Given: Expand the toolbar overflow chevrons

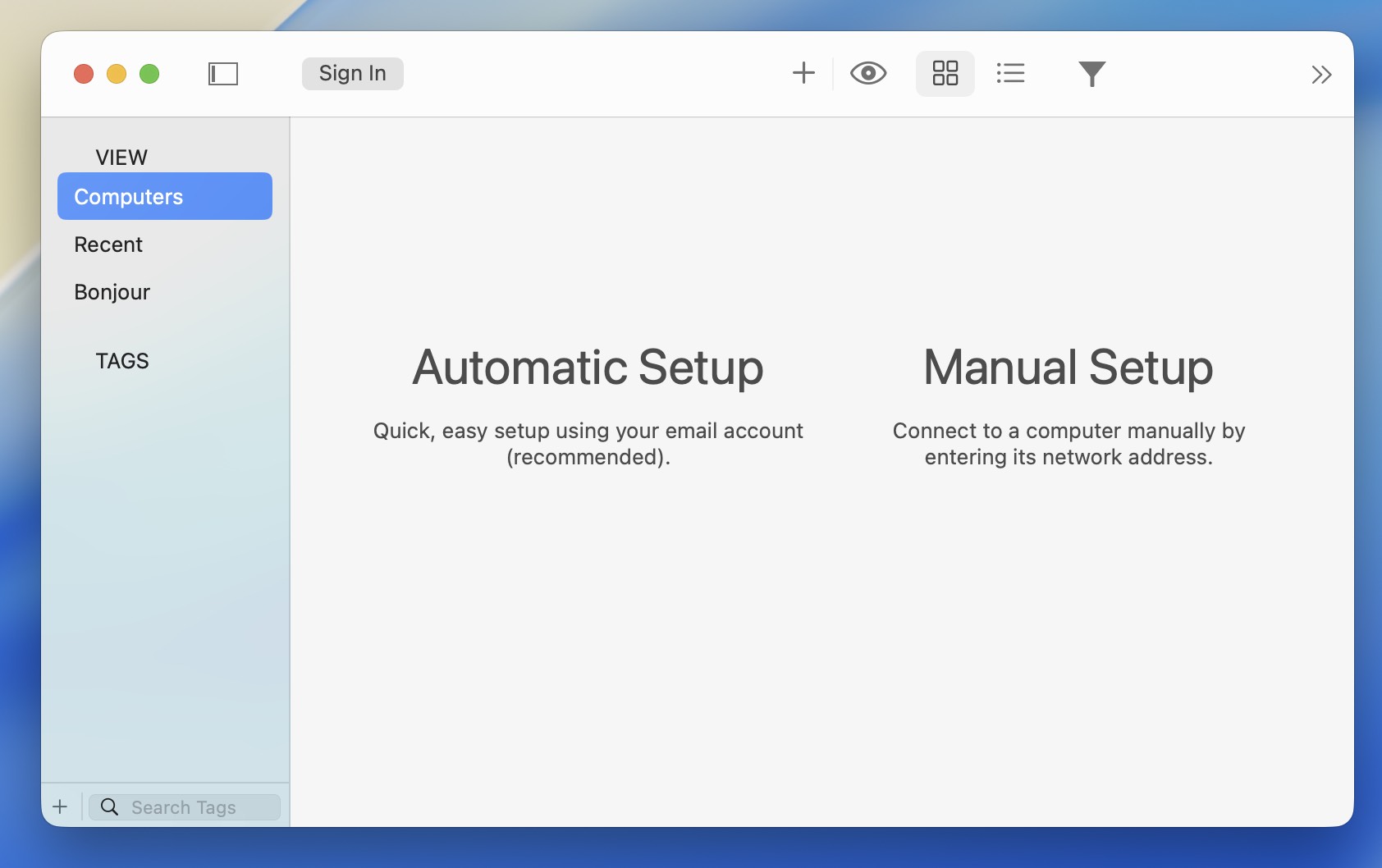Looking at the screenshot, I should pyautogui.click(x=1320, y=75).
